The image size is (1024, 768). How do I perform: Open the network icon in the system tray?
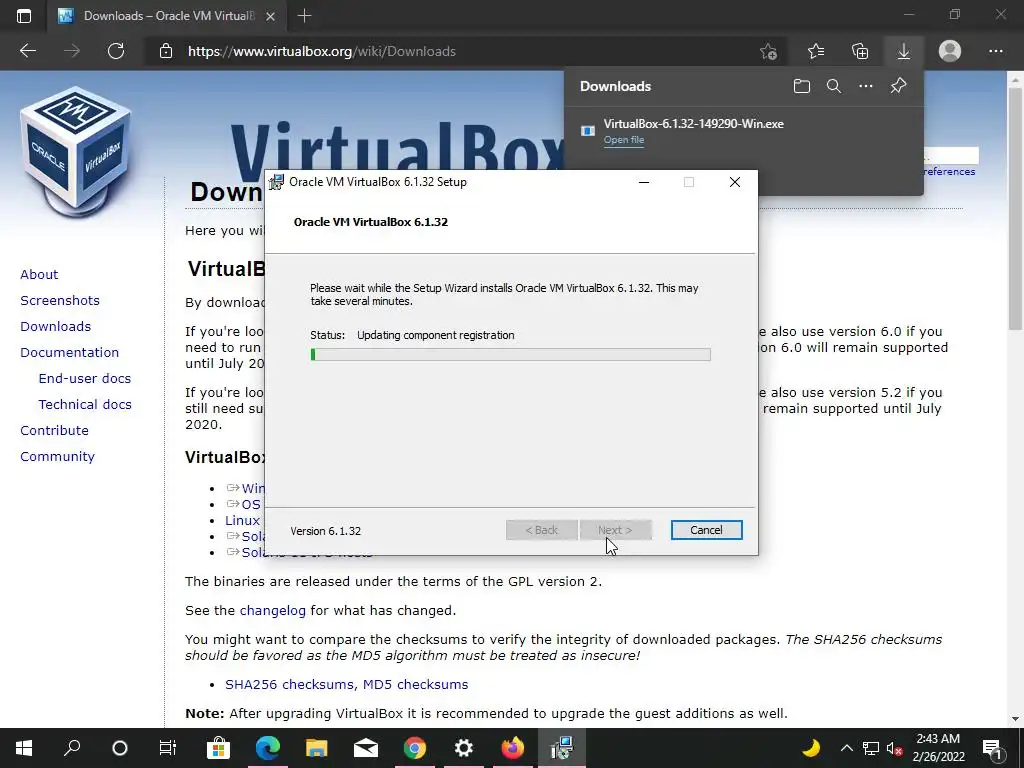coord(871,748)
